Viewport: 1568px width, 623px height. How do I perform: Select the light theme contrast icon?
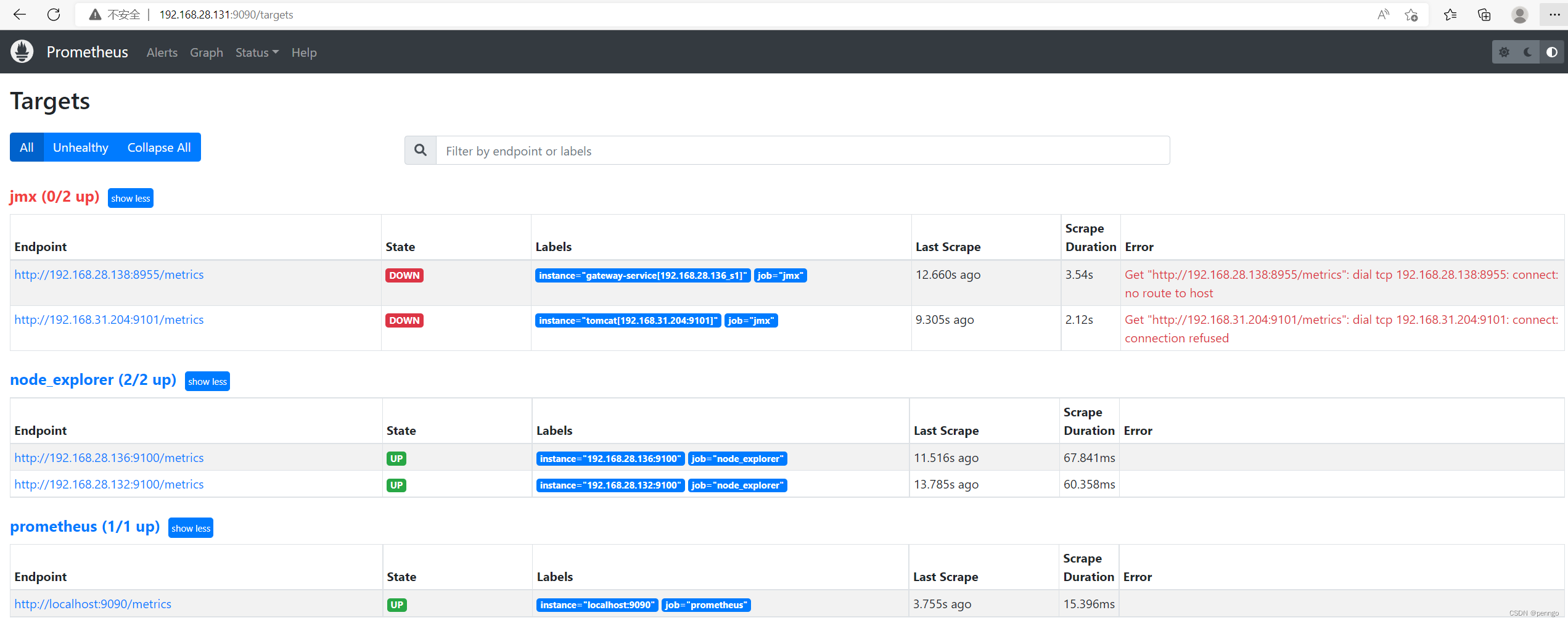1551,52
